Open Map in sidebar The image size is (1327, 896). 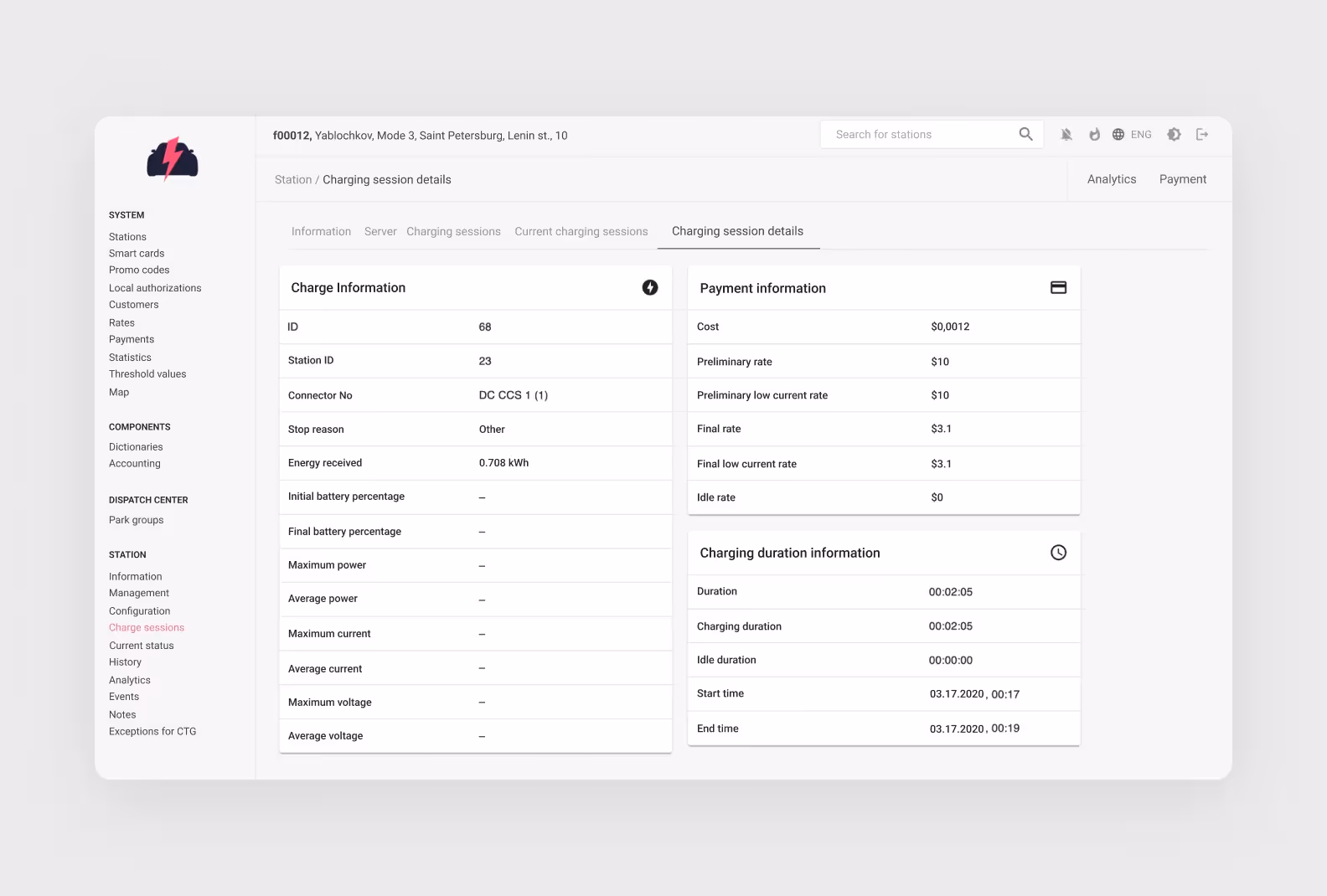(119, 392)
